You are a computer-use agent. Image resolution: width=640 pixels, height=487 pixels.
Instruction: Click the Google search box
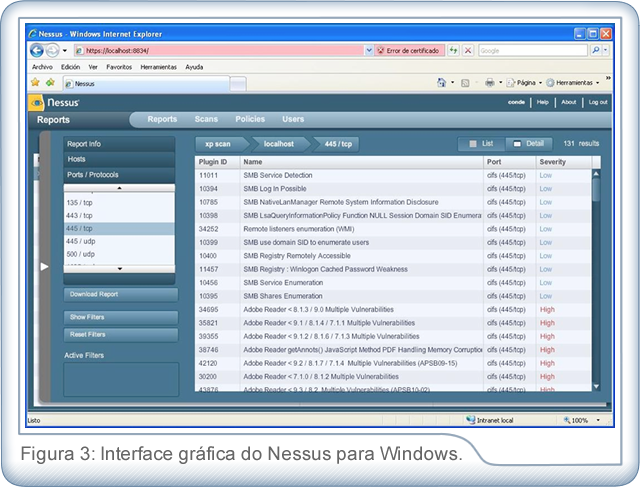click(x=532, y=51)
